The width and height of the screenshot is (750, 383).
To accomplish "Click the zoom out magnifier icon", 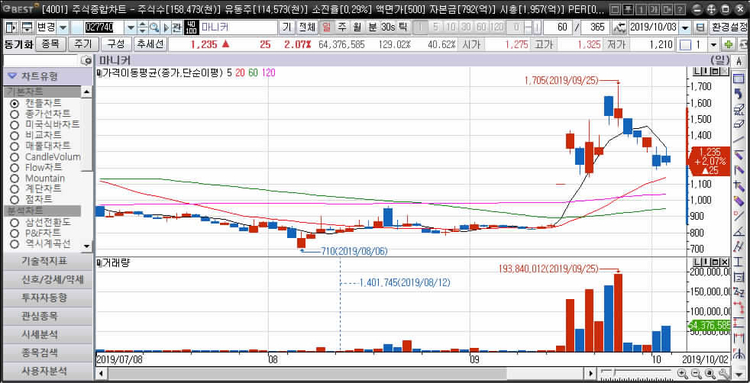I will [x=696, y=373].
